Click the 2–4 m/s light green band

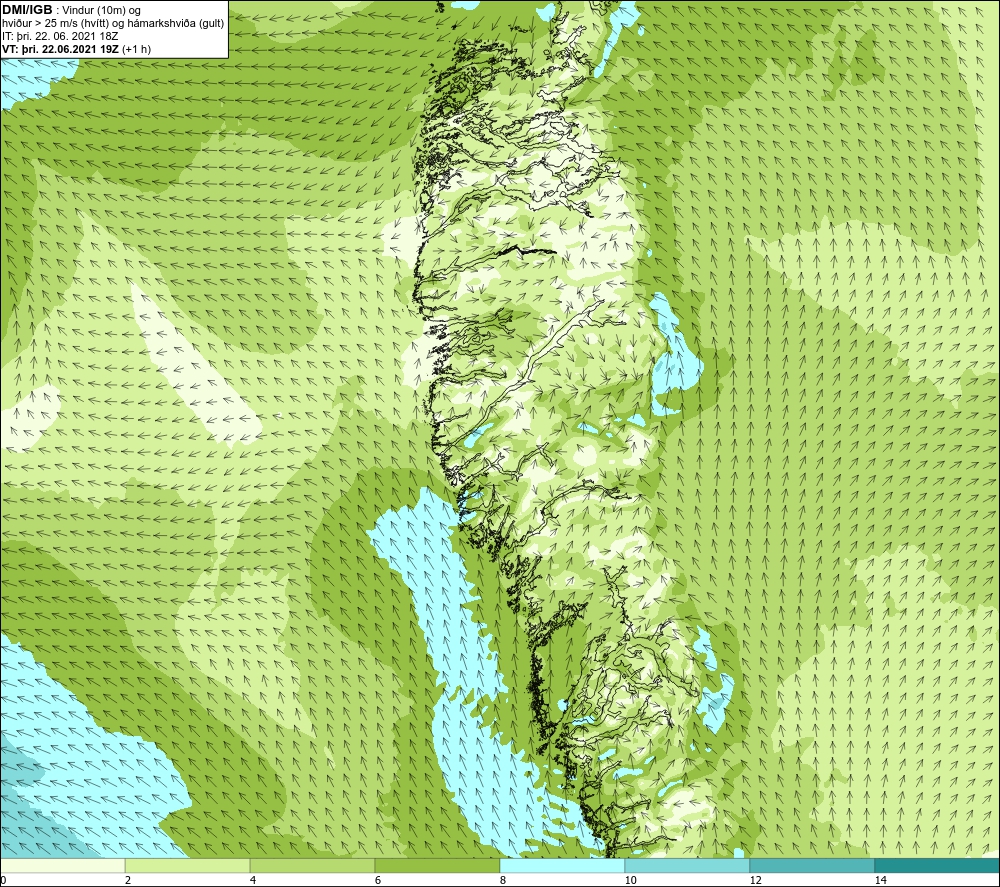188,866
